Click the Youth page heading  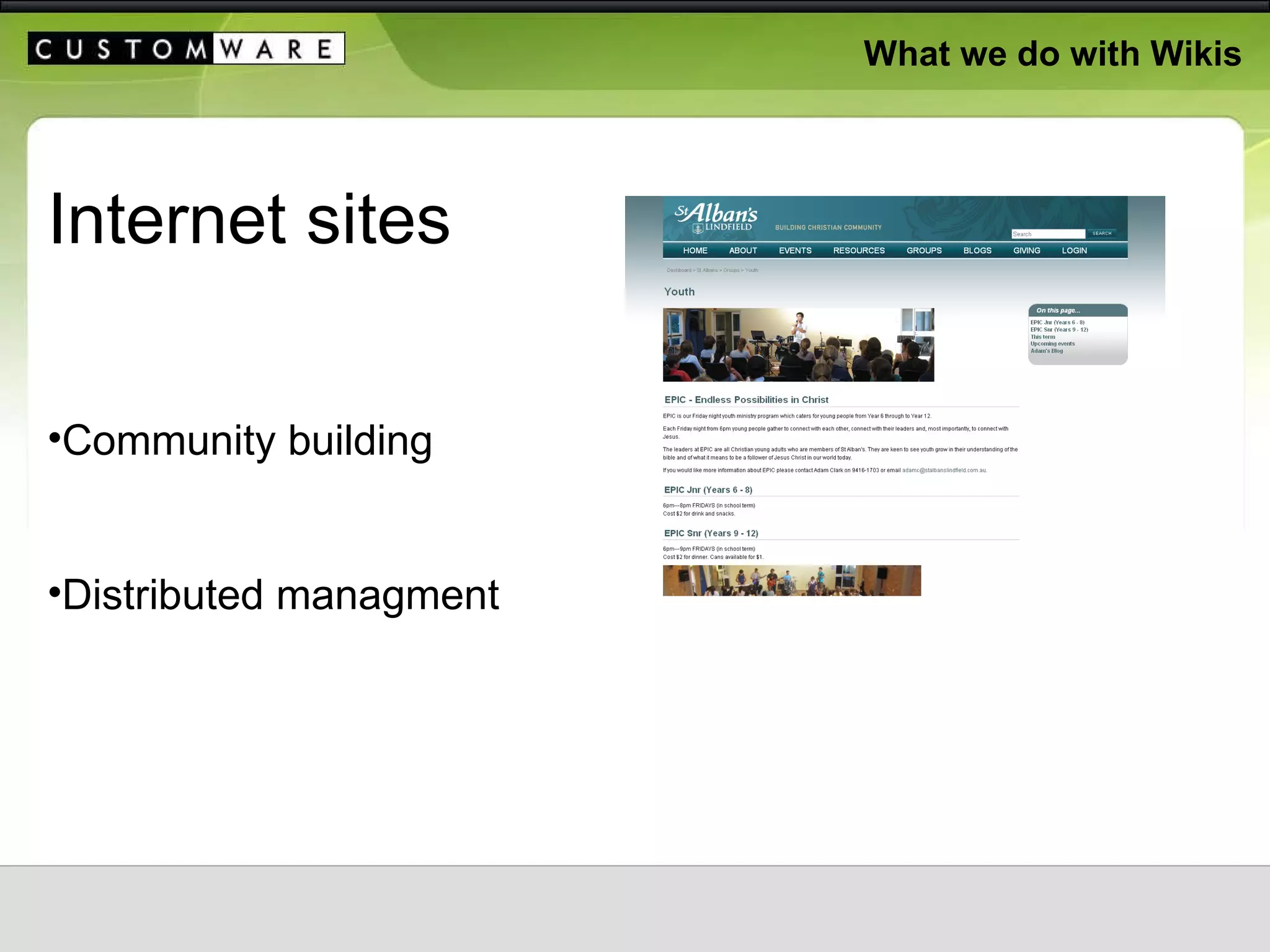pos(679,292)
